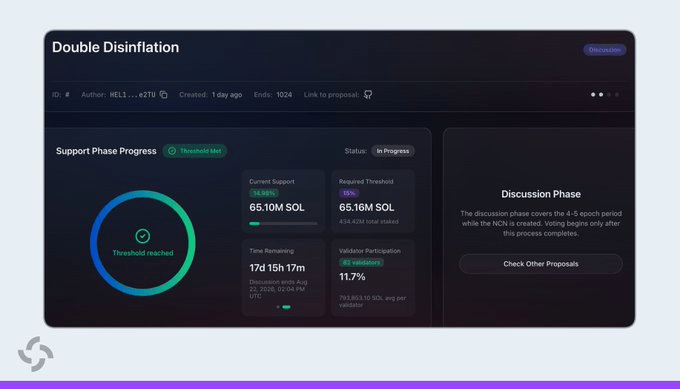Click the 65.16M SOL threshold value
This screenshot has height=389, width=680.
[366, 208]
